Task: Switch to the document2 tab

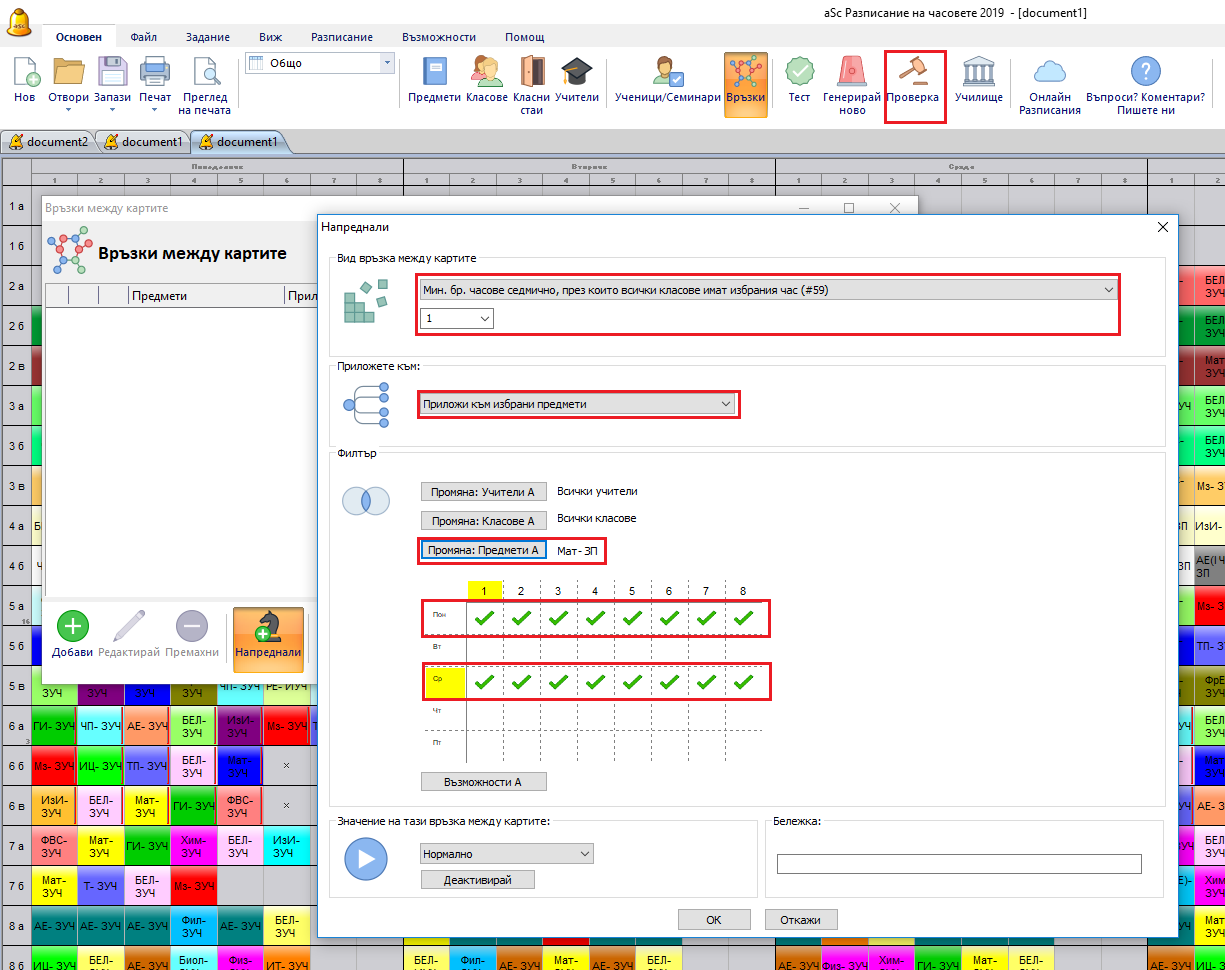Action: pyautogui.click(x=48, y=142)
